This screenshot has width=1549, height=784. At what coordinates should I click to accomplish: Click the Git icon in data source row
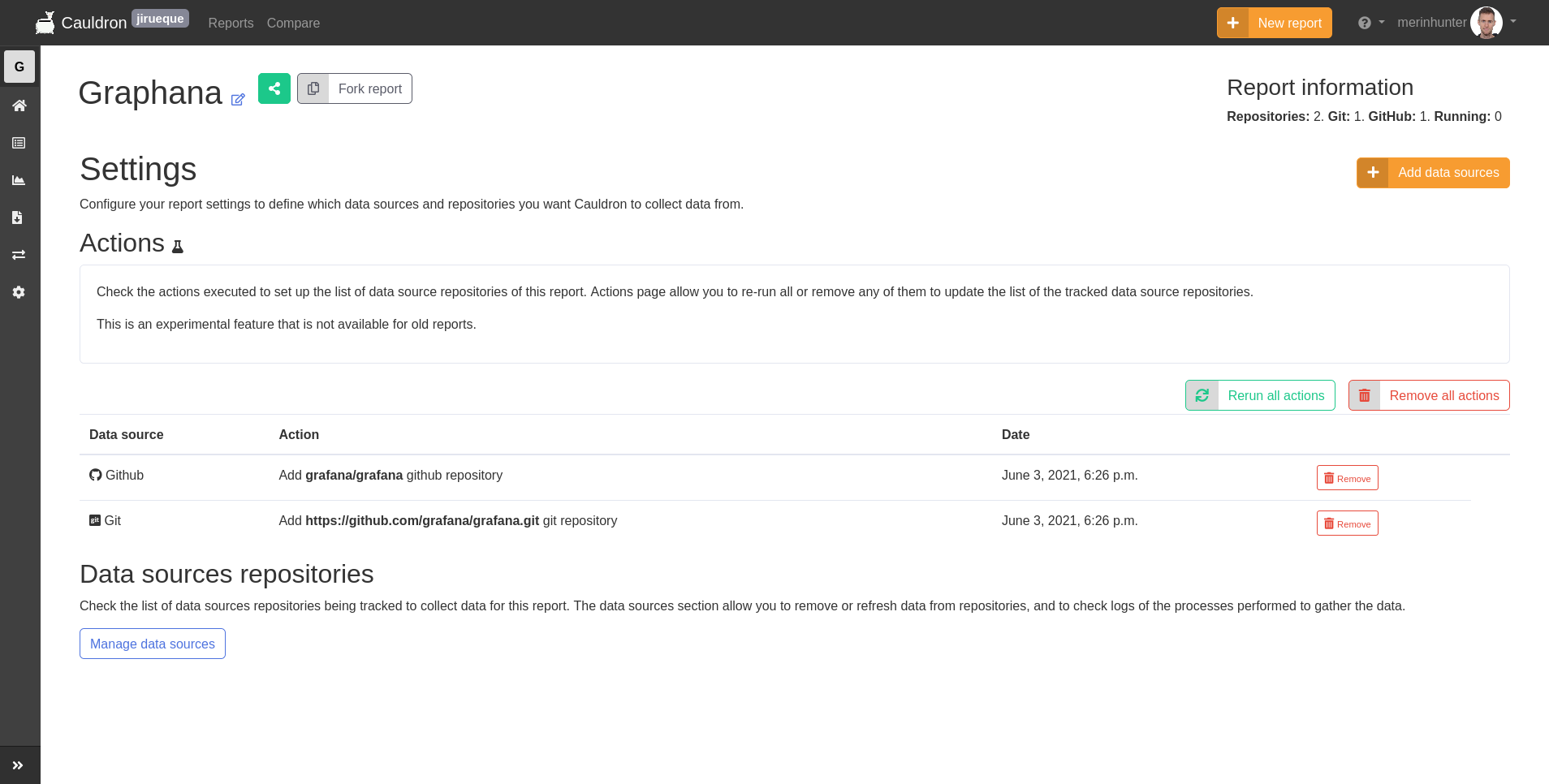95,521
